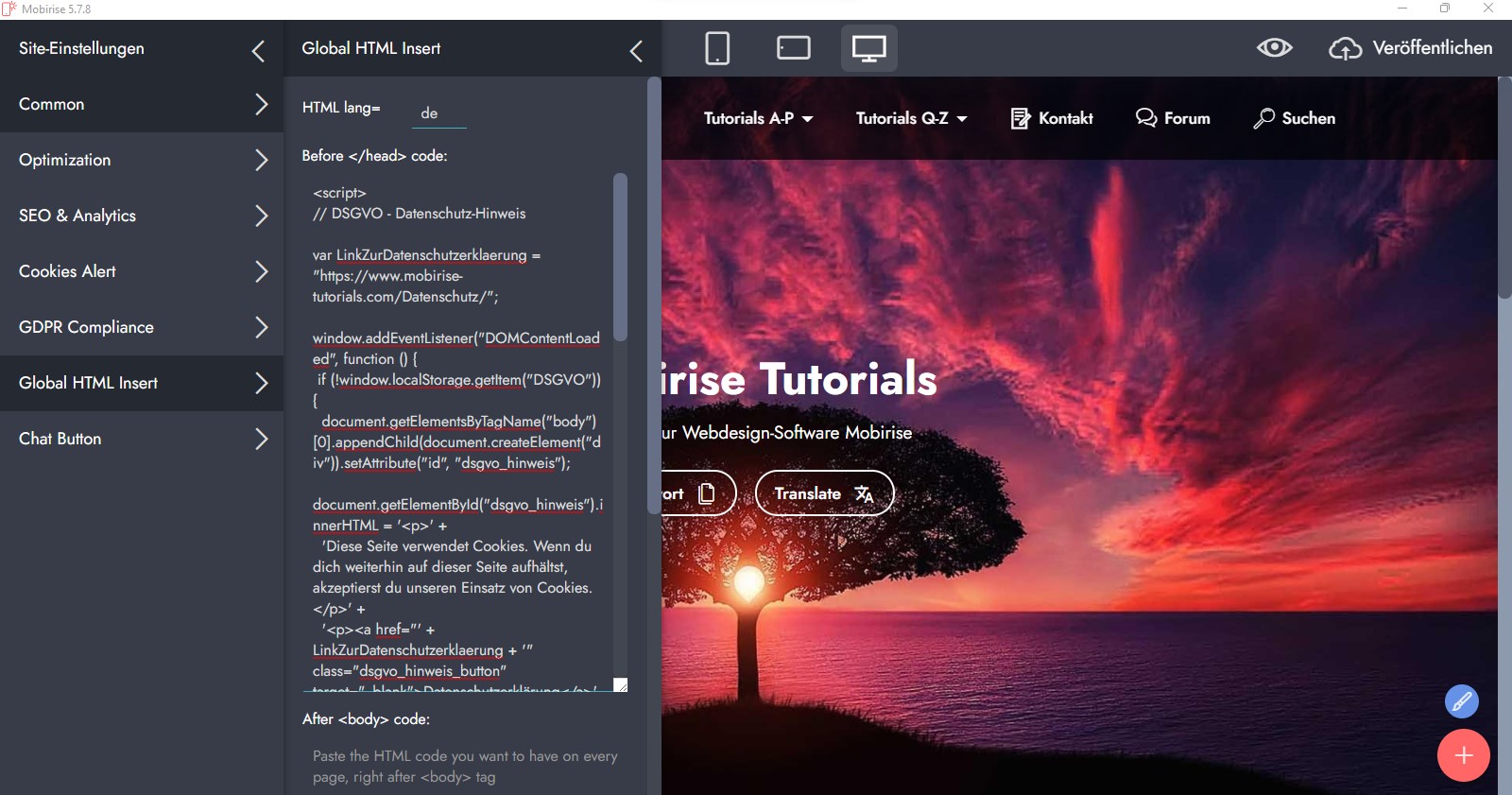Open the Tutorials Q-Z dropdown menu
1512x795 pixels.
point(911,118)
